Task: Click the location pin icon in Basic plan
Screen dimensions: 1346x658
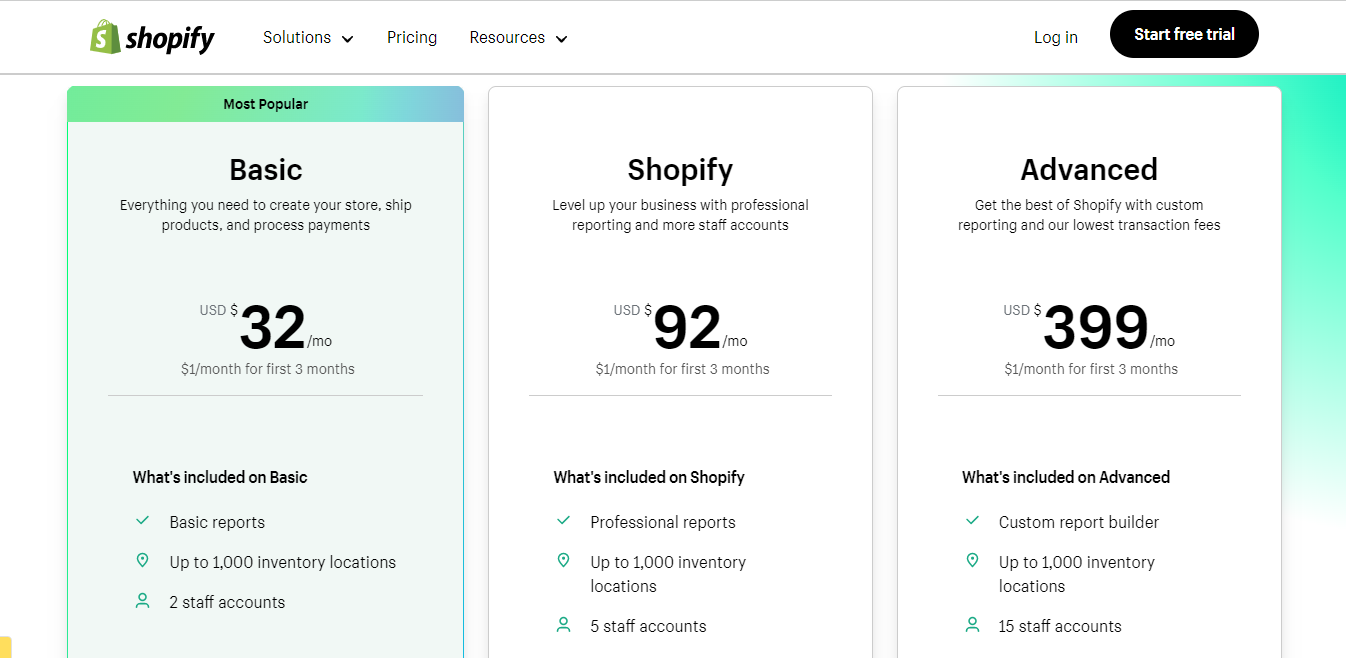Action: click(142, 561)
